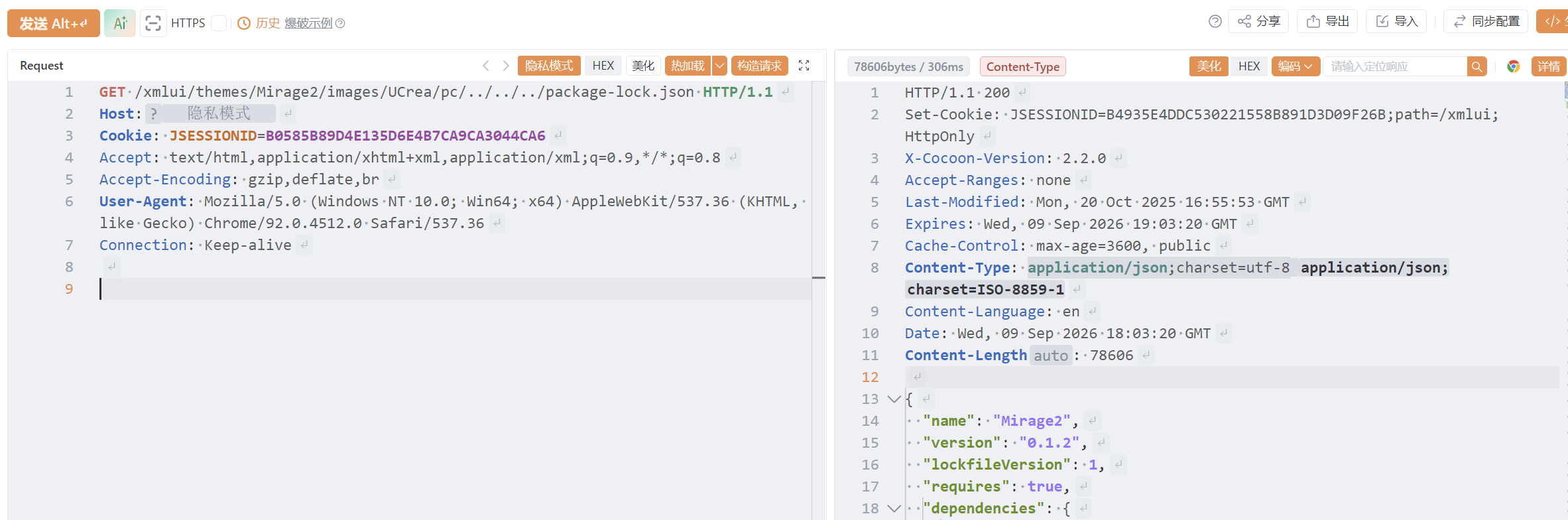The height and width of the screenshot is (520, 1568).
Task: Toggle the HTTPS checkbox
Action: point(219,23)
